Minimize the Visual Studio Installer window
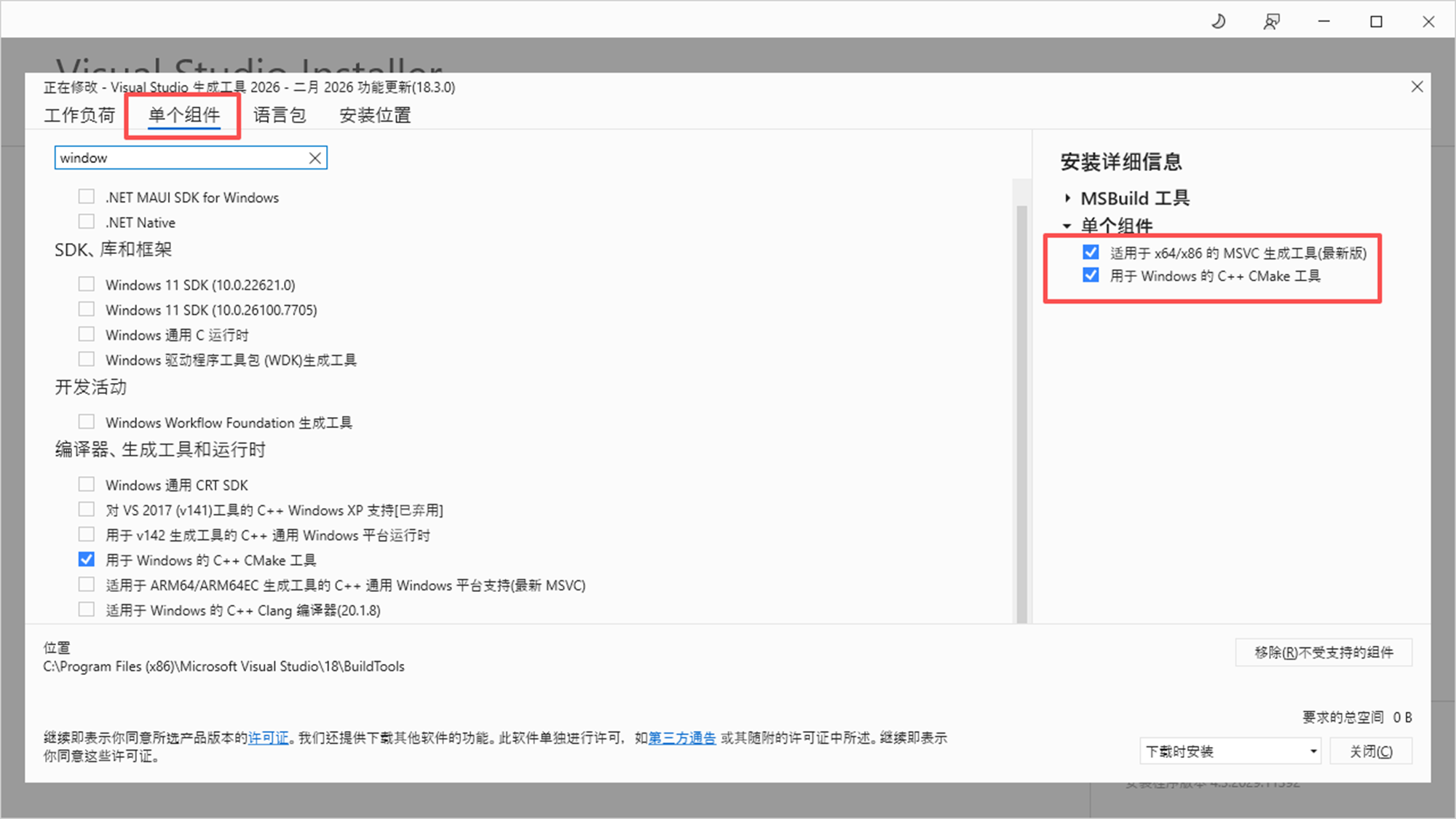The image size is (1456, 819). point(1324,22)
